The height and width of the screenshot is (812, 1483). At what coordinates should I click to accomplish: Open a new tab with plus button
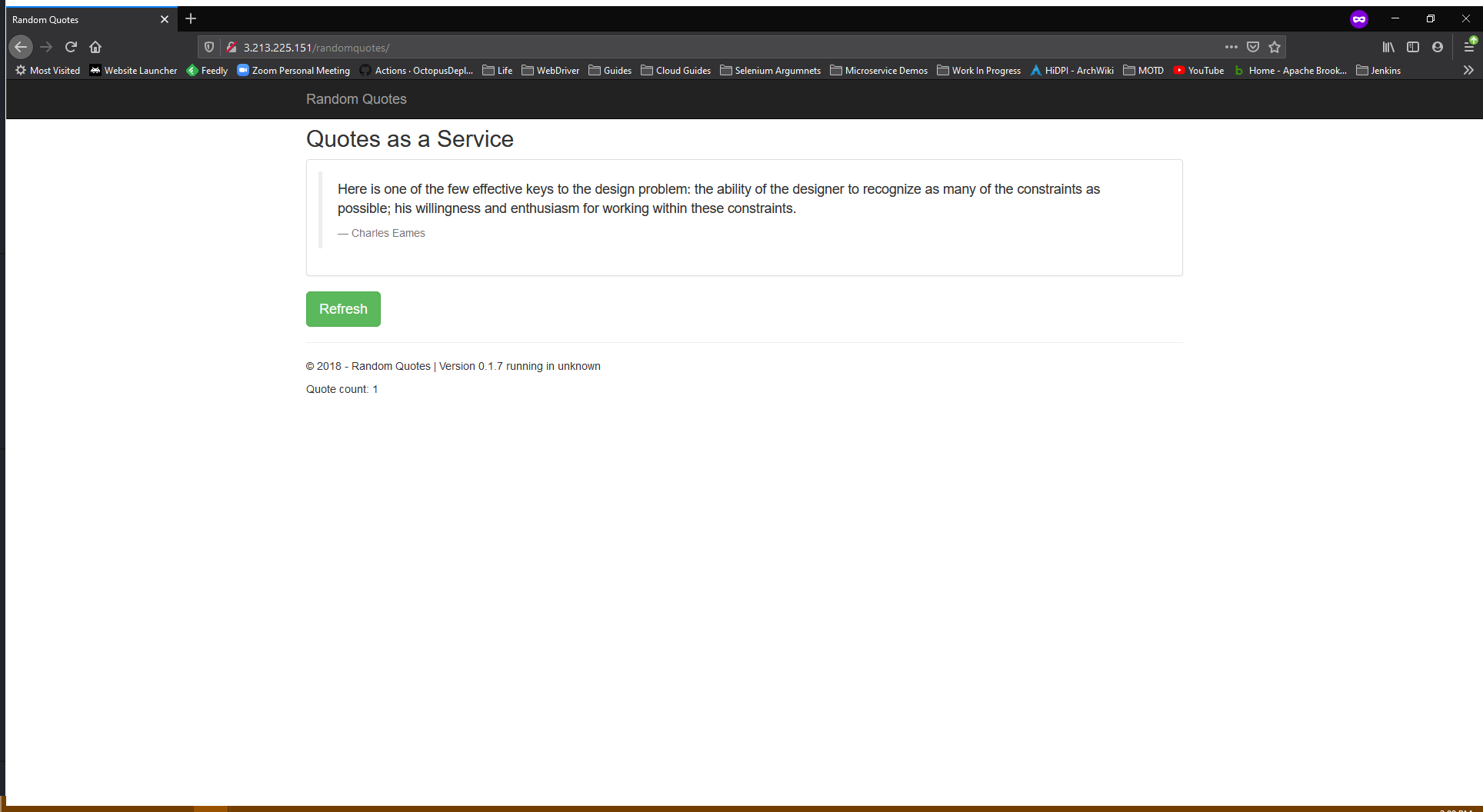pyautogui.click(x=191, y=18)
